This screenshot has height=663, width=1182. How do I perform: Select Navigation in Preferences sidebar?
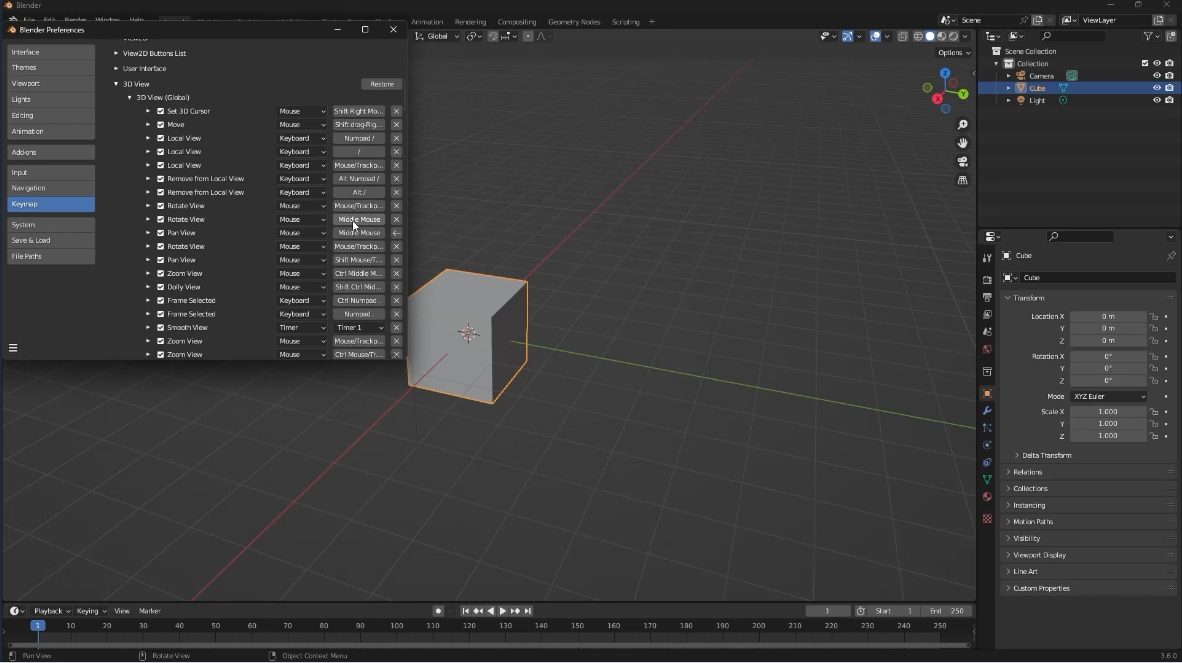pos(51,188)
